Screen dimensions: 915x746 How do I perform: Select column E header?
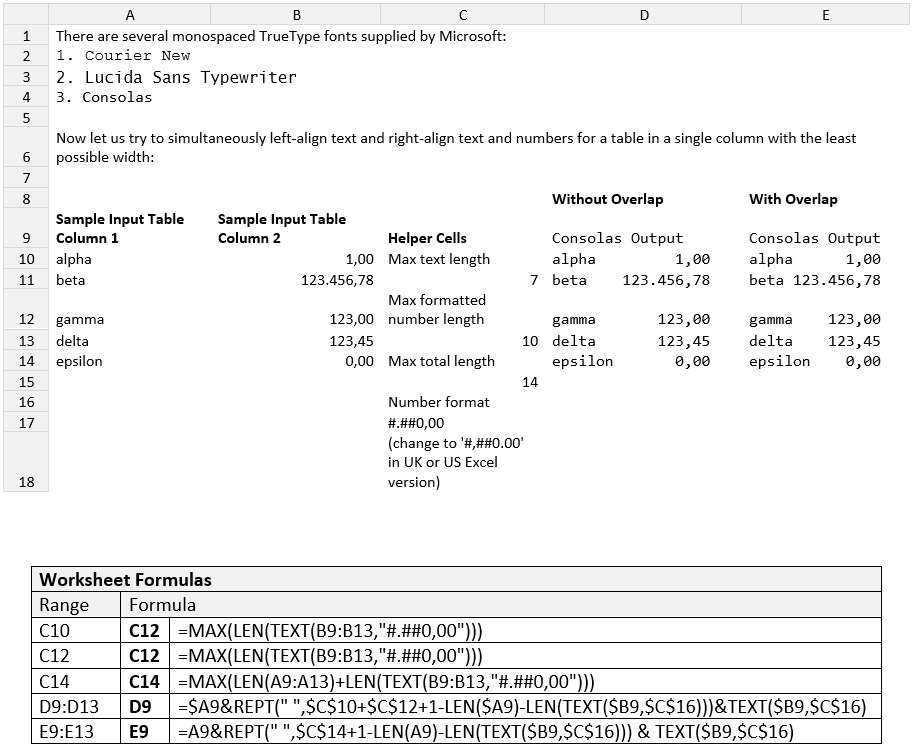[x=825, y=15]
